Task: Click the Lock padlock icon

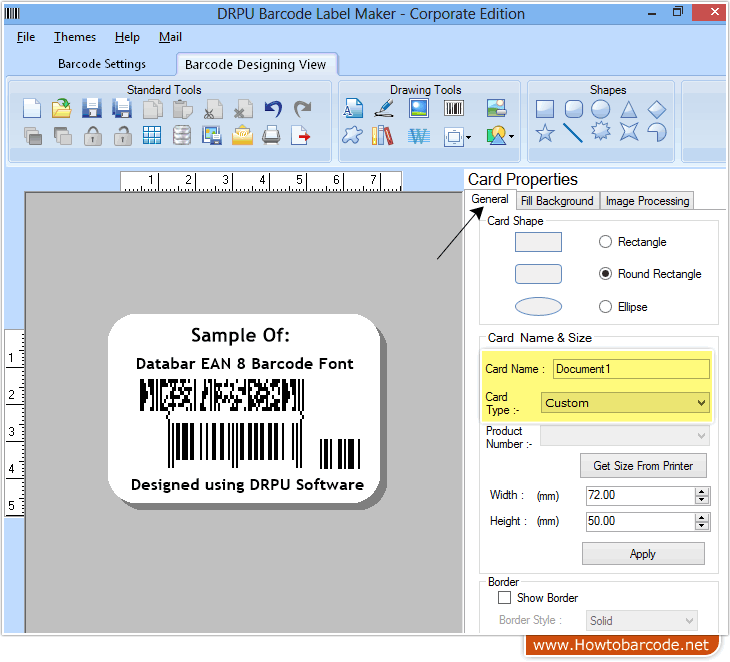Action: pos(93,136)
